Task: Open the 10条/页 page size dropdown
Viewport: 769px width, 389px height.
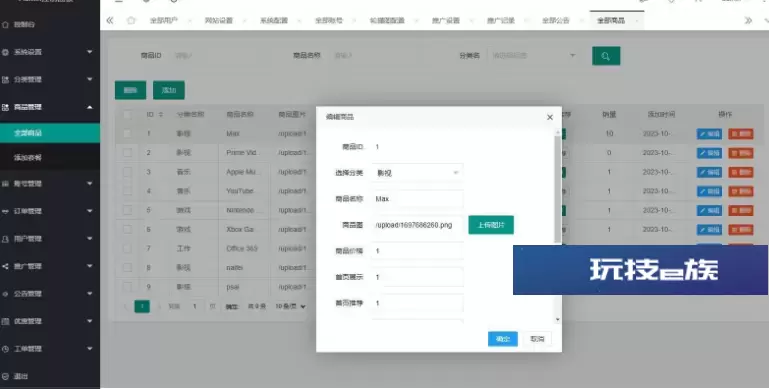Action: (290, 307)
